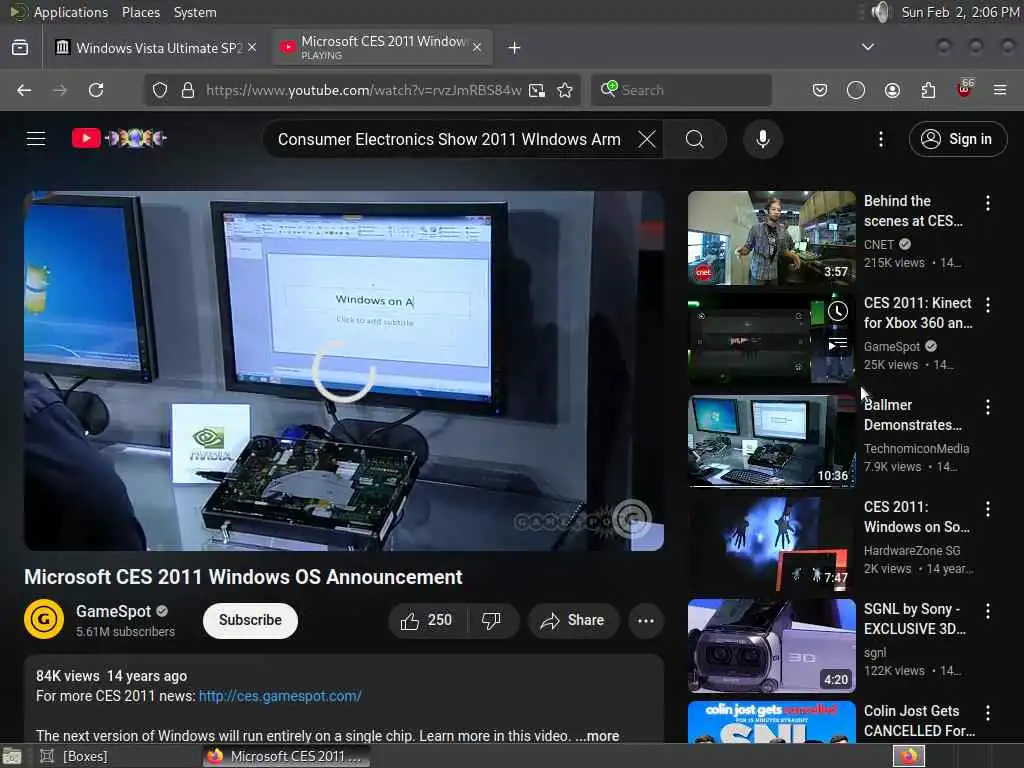The image size is (1024, 768).
Task: Open the GameSpot channel avatar
Action: pos(44,618)
